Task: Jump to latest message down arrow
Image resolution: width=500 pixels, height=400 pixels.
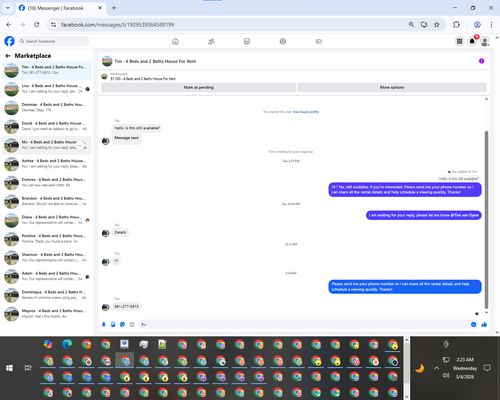Action: pos(486,313)
